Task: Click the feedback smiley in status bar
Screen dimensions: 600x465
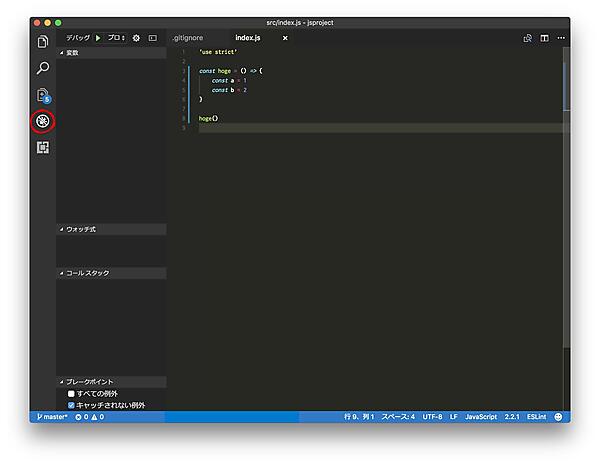Action: pyautogui.click(x=558, y=416)
